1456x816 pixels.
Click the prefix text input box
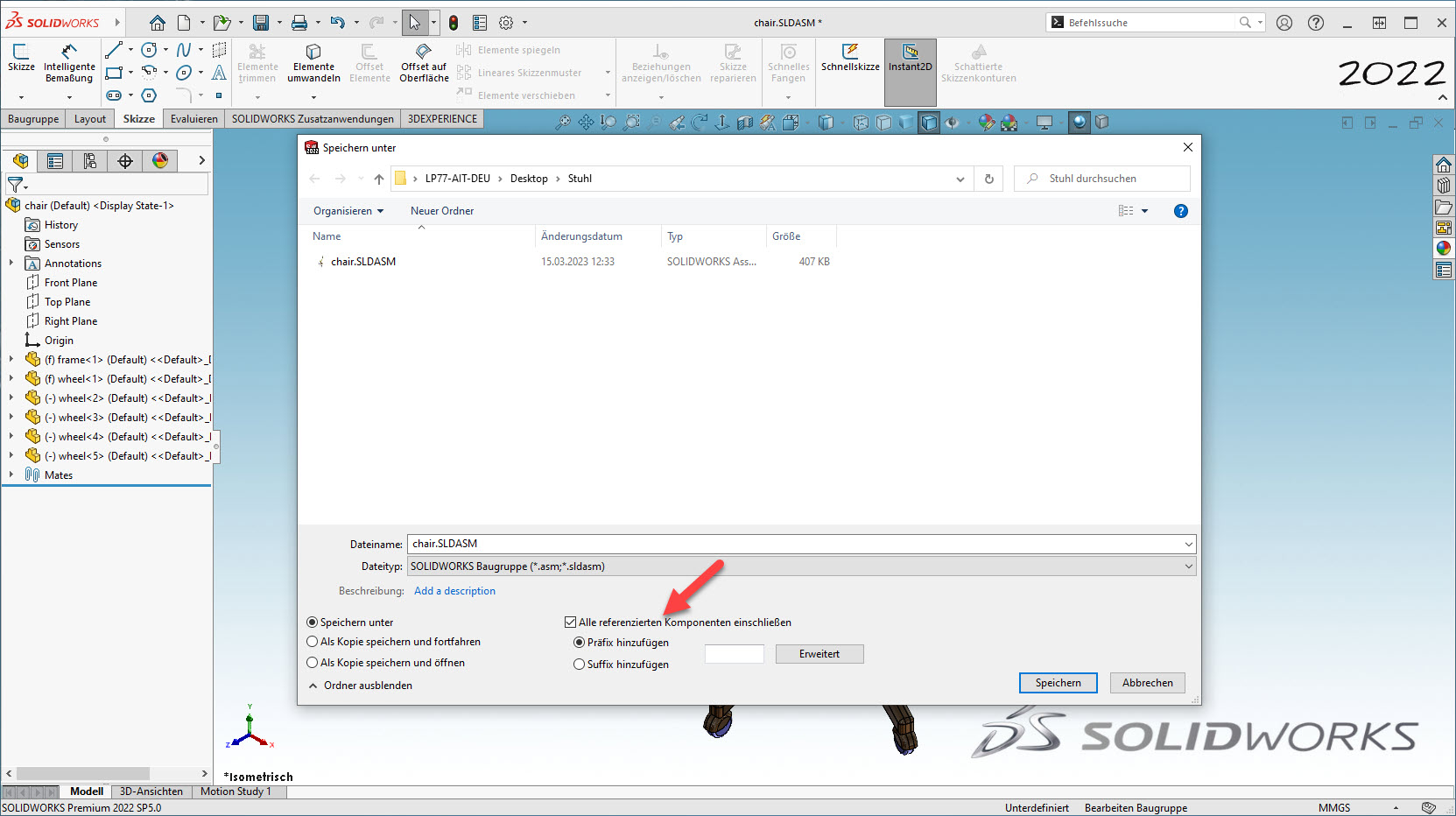point(735,654)
